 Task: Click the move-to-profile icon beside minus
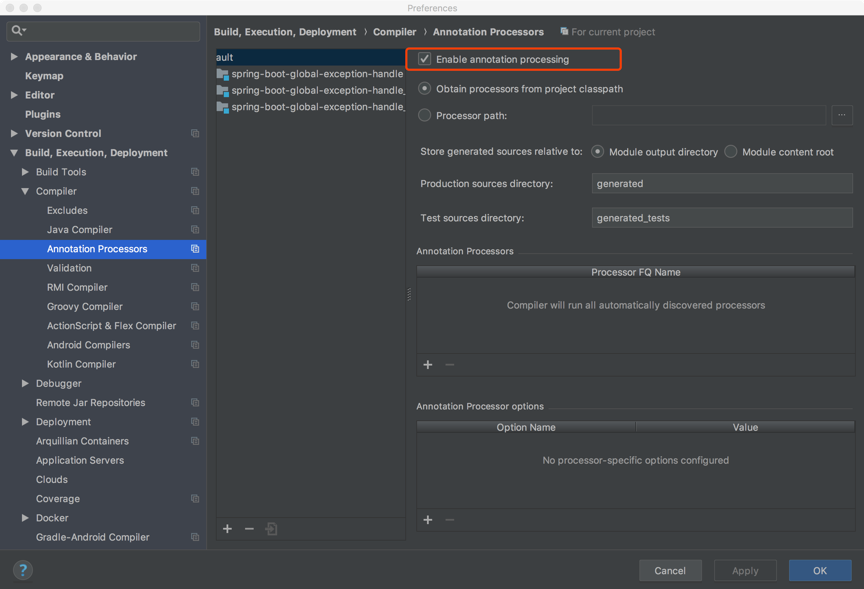tap(271, 529)
